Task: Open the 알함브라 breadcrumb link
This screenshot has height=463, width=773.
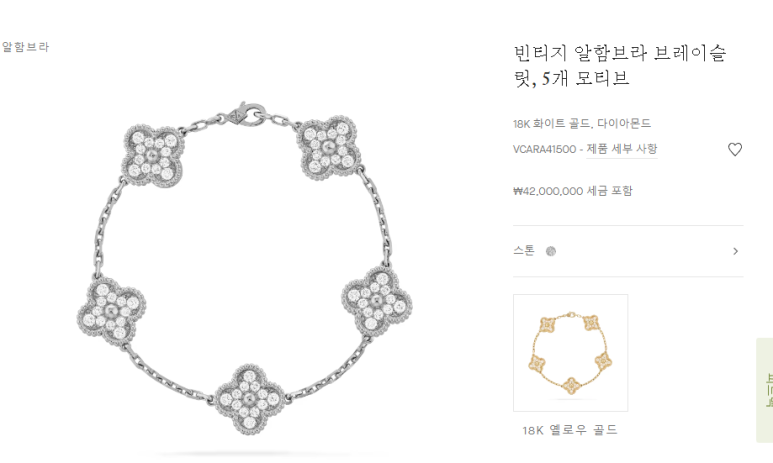Action: click(25, 47)
